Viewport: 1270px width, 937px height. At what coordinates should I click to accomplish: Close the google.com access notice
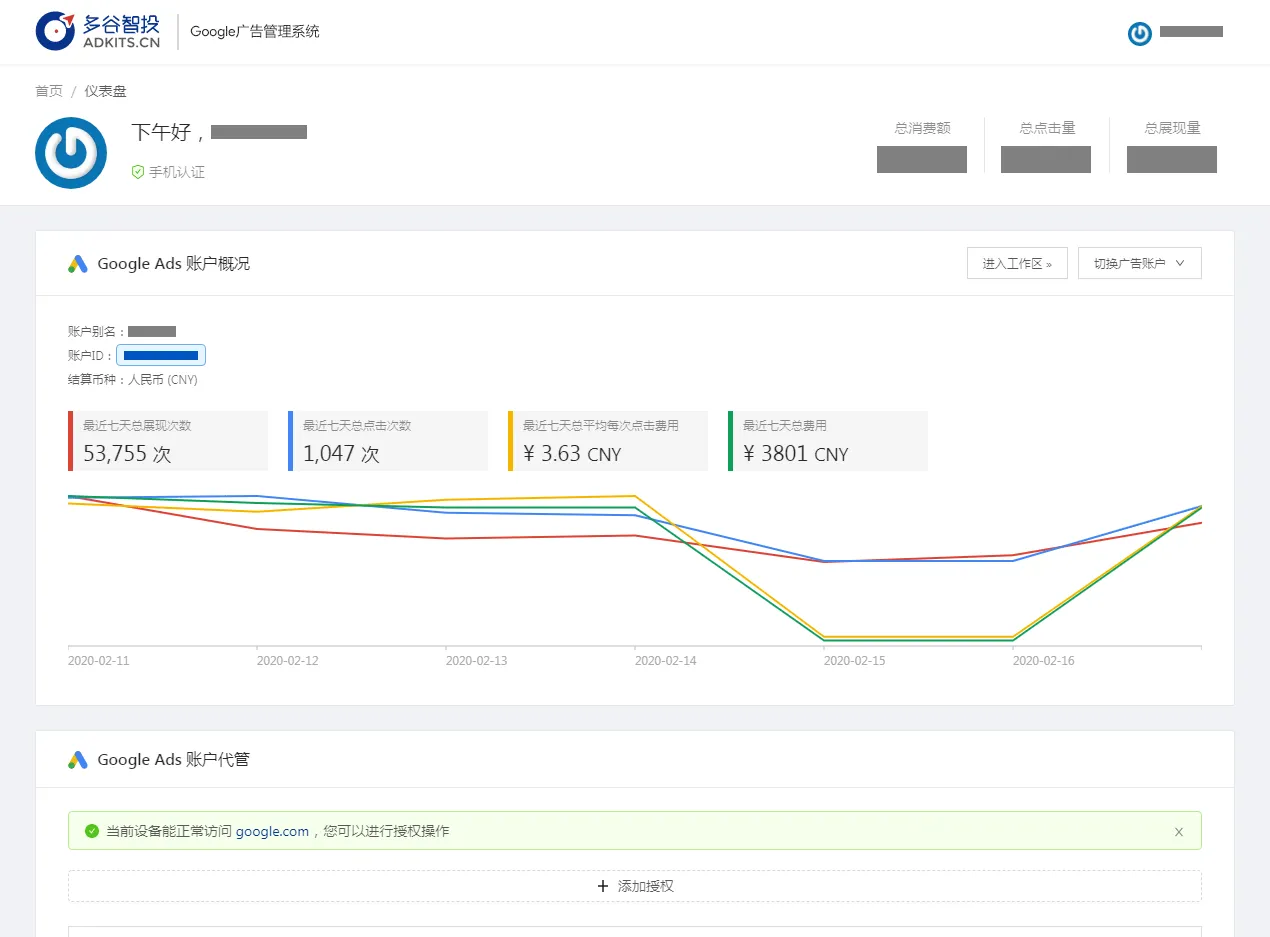point(1179,831)
